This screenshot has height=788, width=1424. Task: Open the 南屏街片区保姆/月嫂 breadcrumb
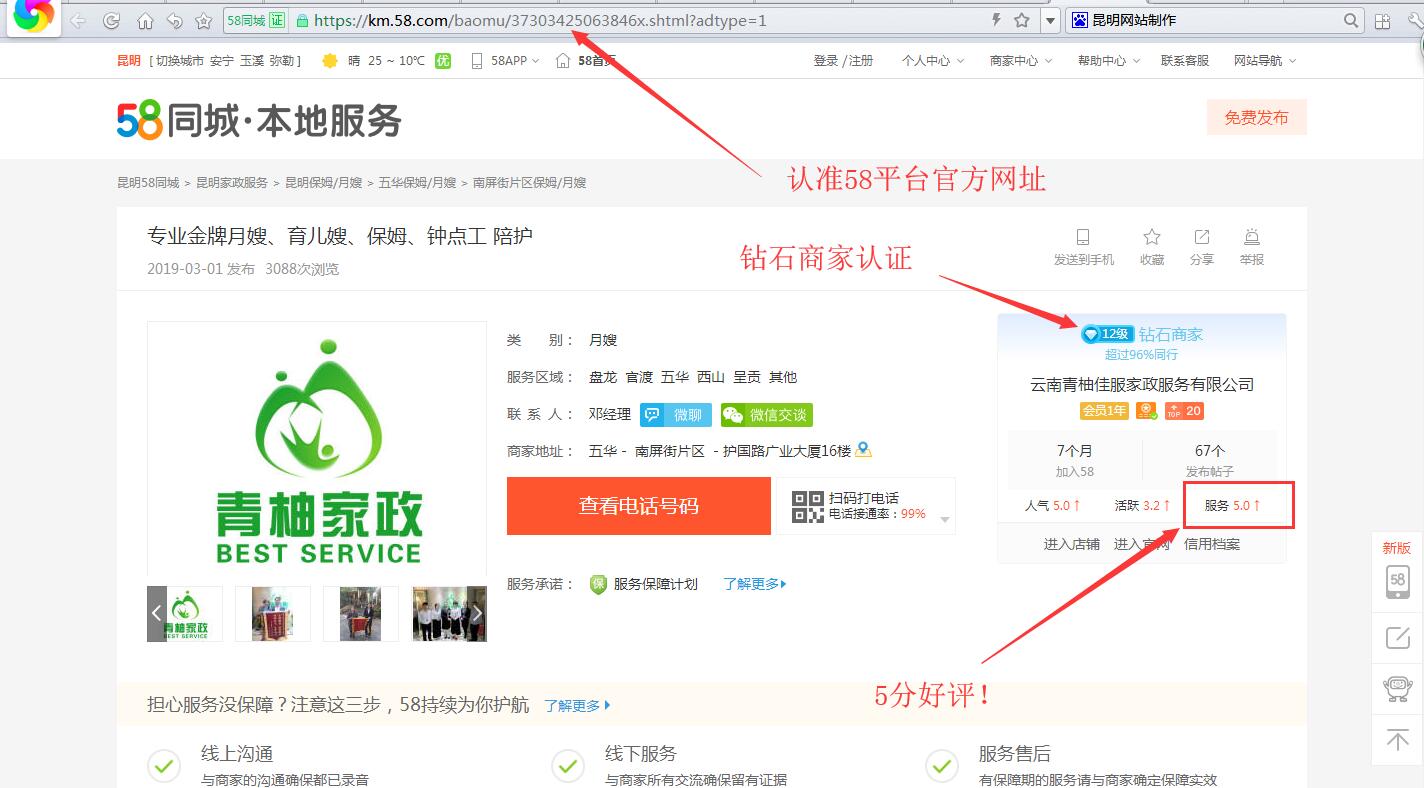pos(529,183)
